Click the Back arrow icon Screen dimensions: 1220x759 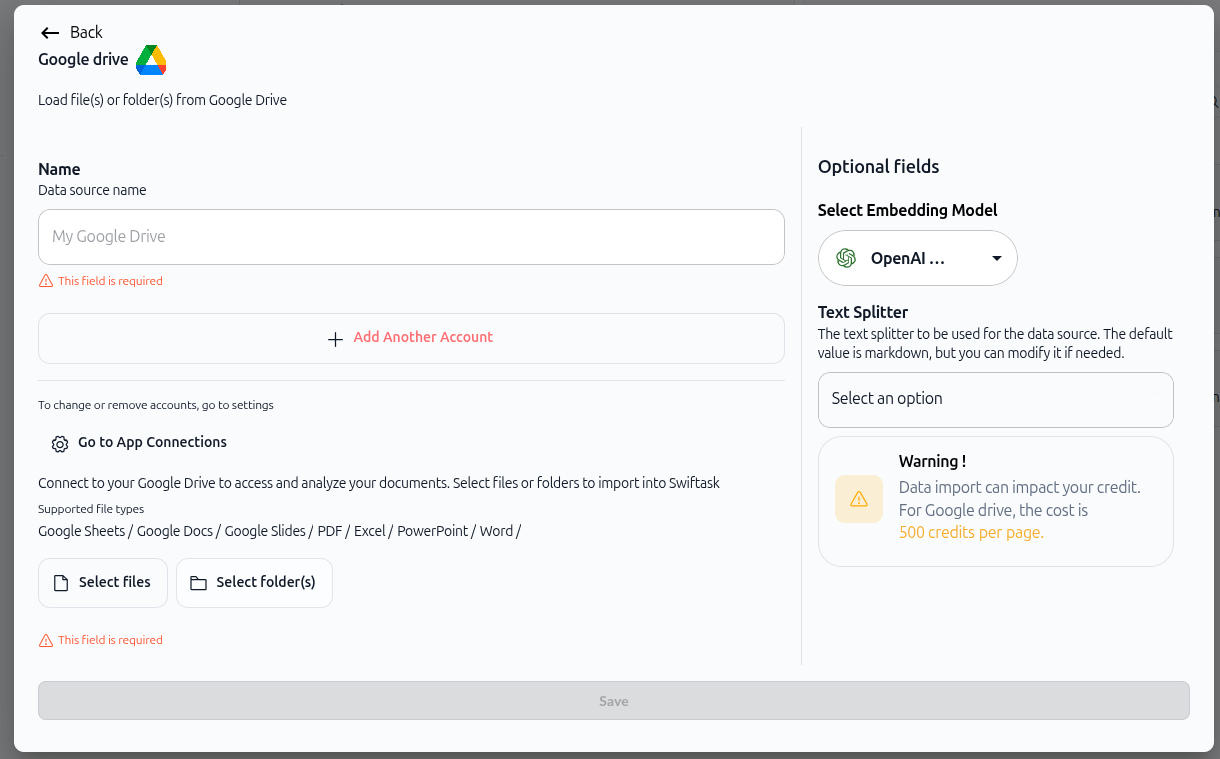(50, 33)
